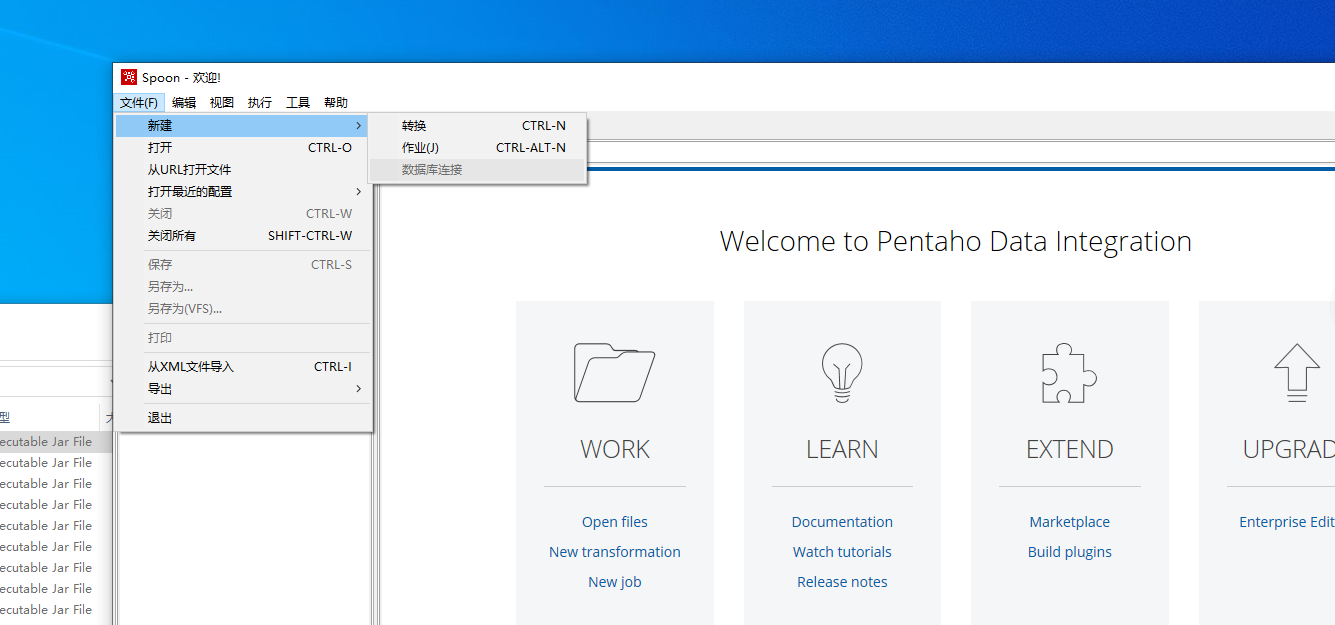Click the New transformation link
The width and height of the screenshot is (1335, 625).
coord(615,552)
